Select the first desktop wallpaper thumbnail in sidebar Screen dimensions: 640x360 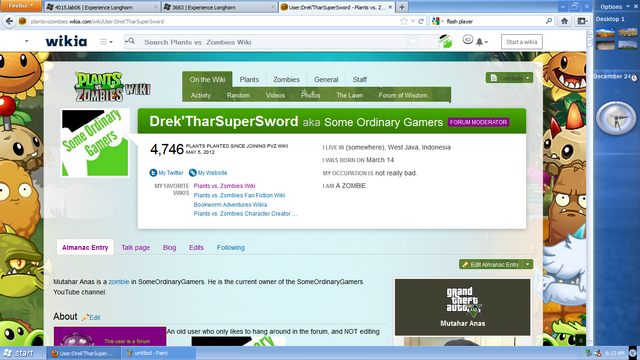pyautogui.click(x=605, y=33)
